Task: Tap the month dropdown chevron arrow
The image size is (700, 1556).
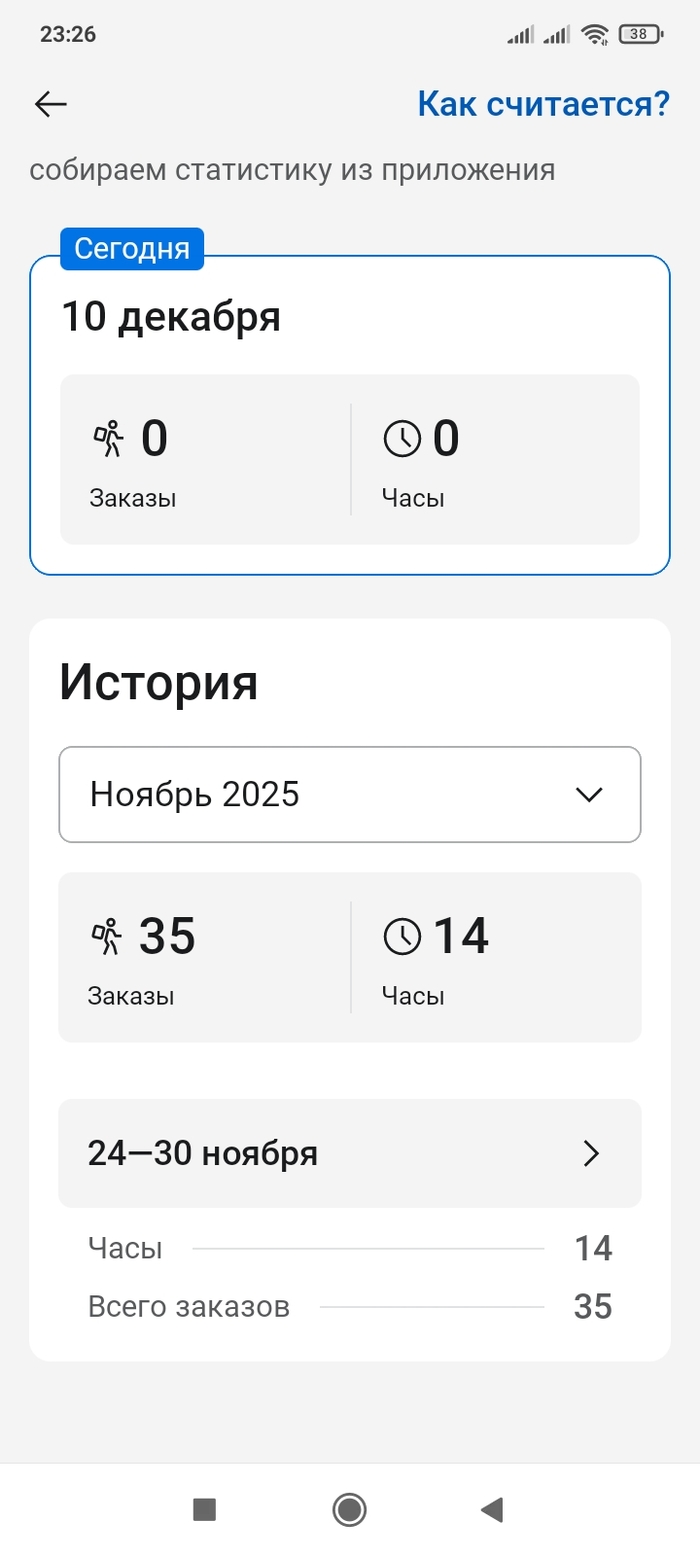Action: (x=590, y=795)
